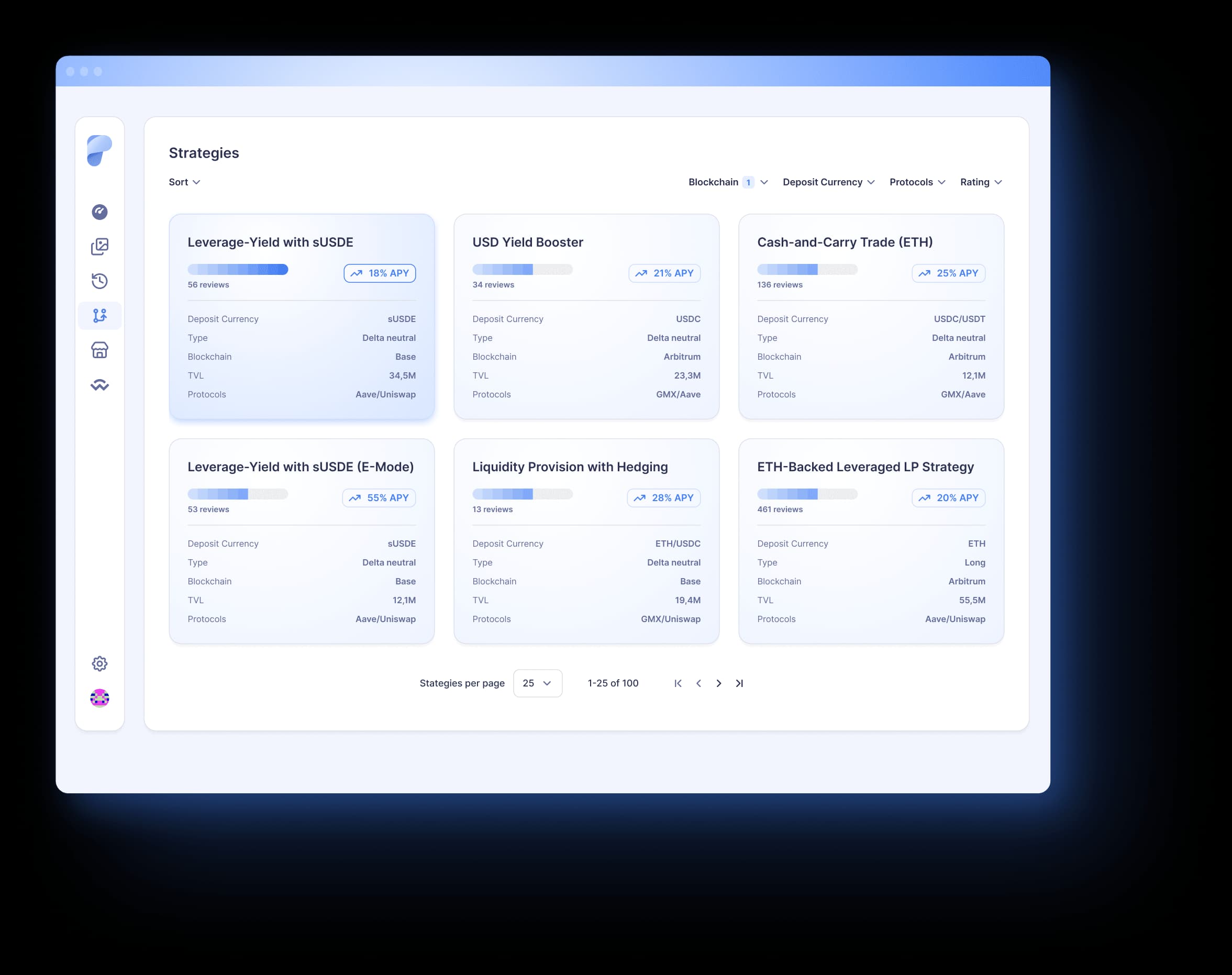Open the Blockchain filter showing one selection
Screen dimensions: 1232x975
pos(727,182)
